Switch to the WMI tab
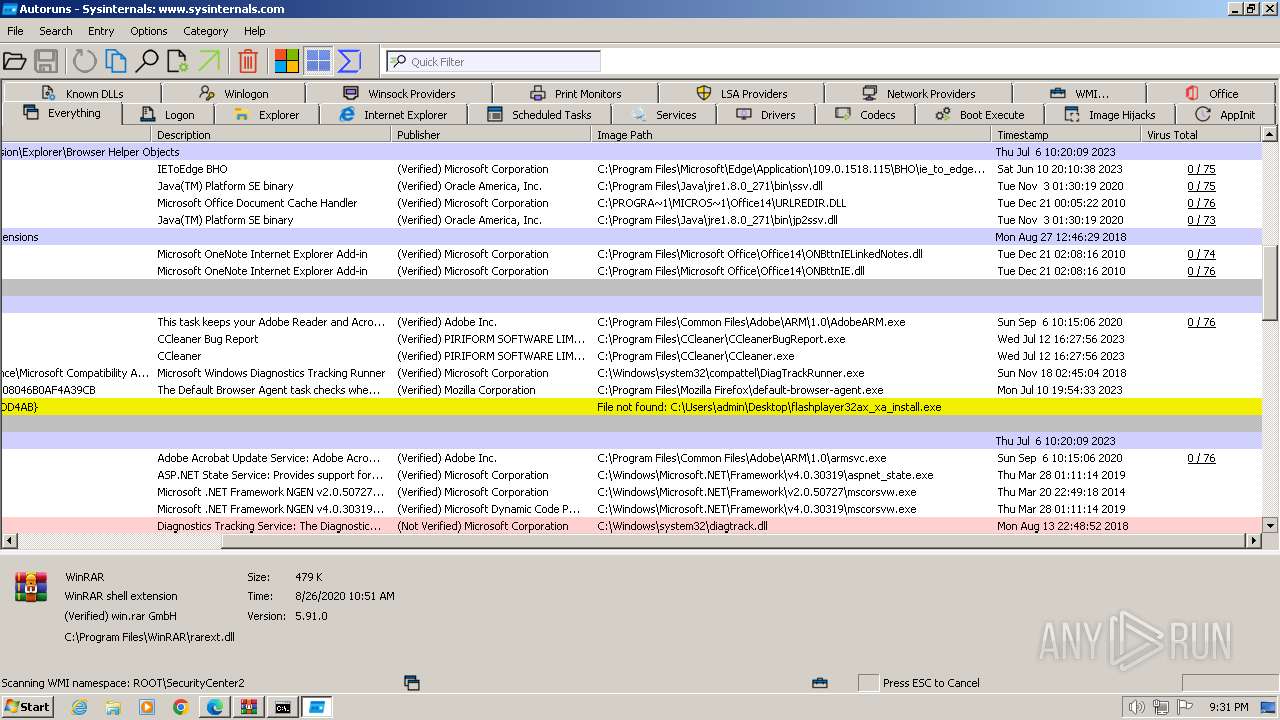Screen dimensions: 1280x720 (1079, 93)
